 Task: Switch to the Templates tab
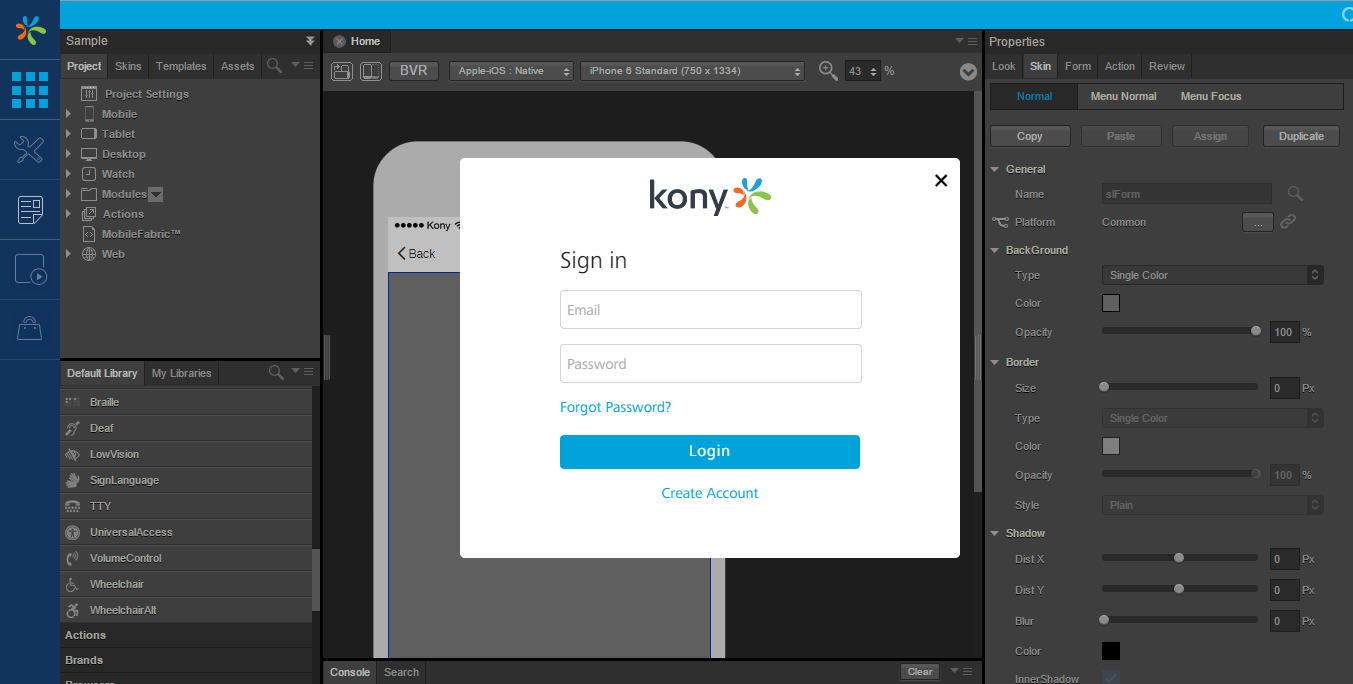(x=181, y=66)
